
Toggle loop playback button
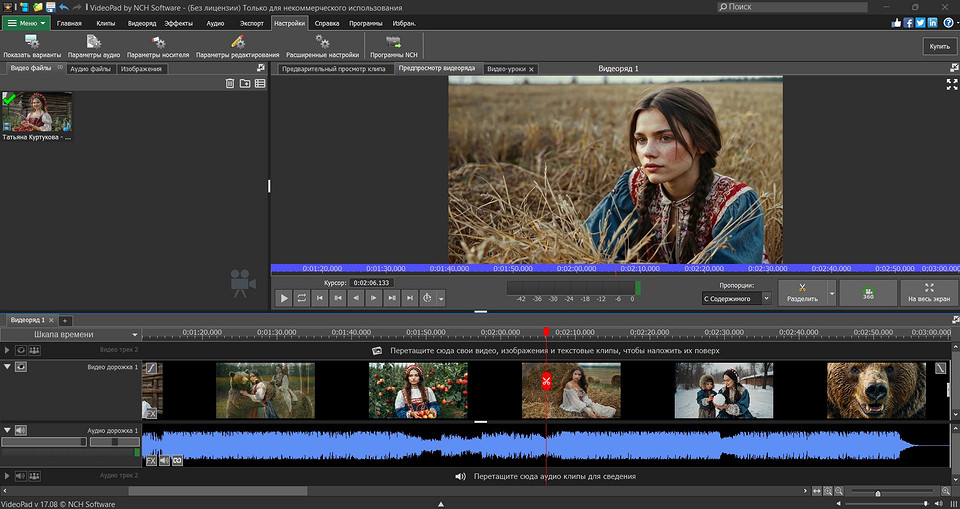click(302, 298)
